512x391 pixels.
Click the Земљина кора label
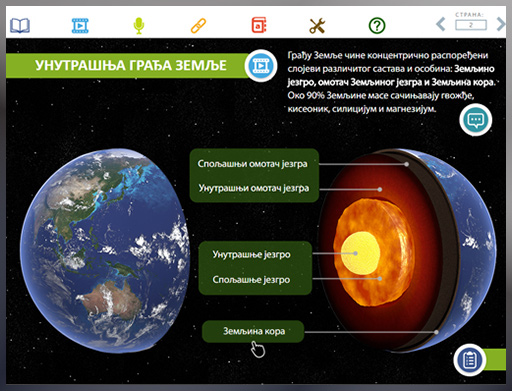[253, 331]
